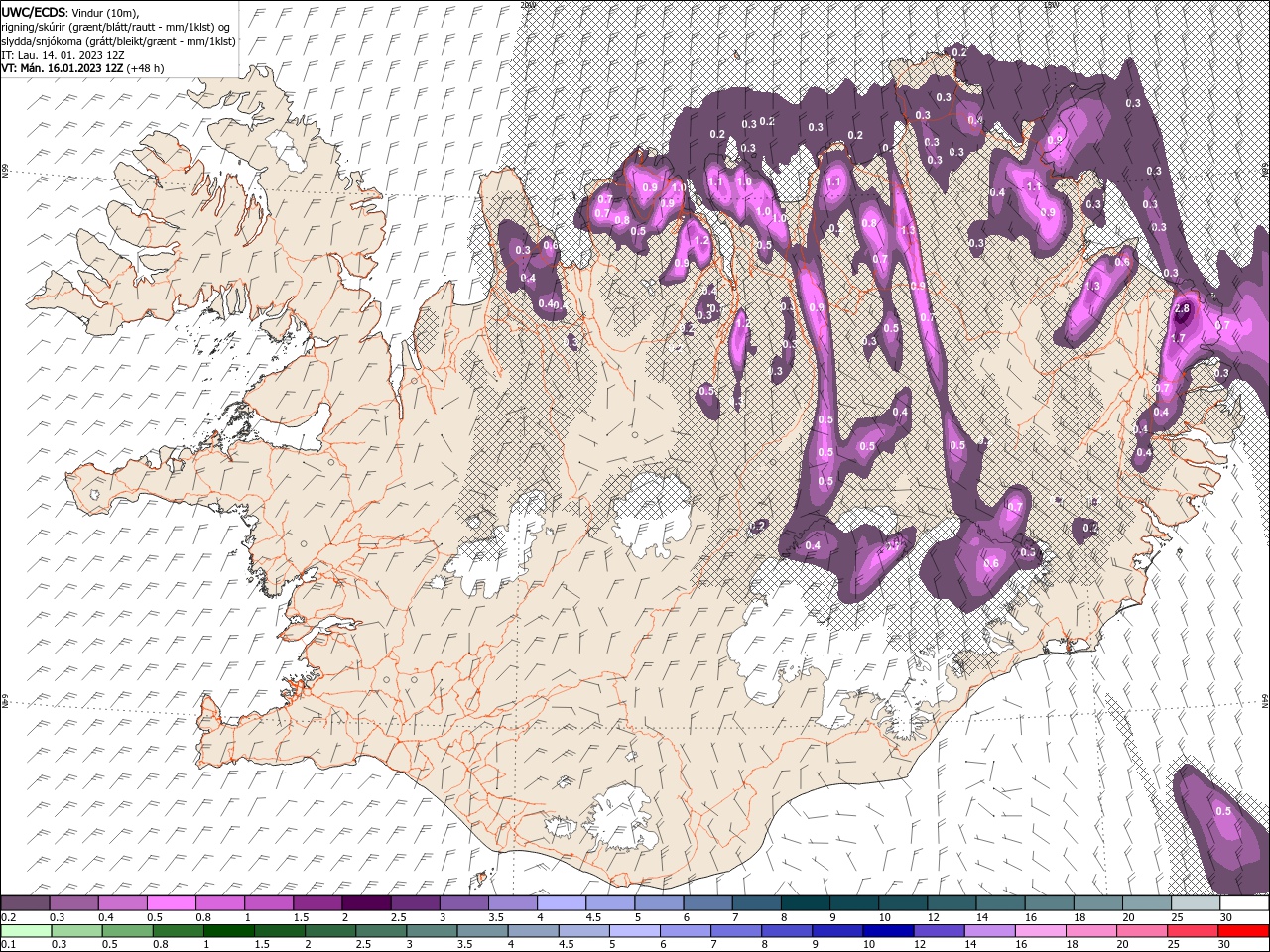Click the 7–8 blue swatch on lower scale
1270x952 pixels.
[x=735, y=931]
